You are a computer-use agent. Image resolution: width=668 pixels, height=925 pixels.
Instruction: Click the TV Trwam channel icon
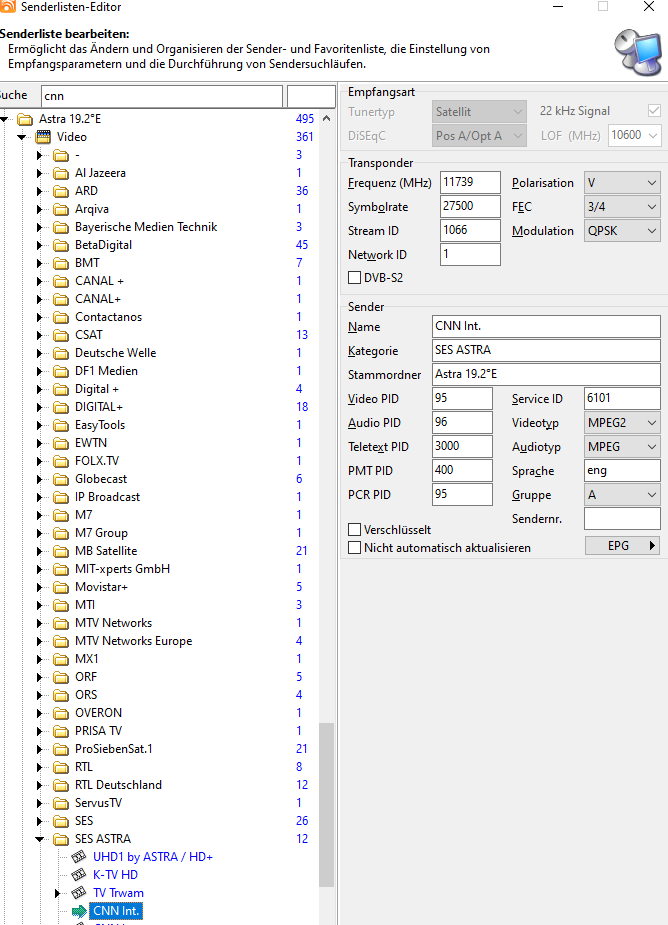click(x=79, y=893)
